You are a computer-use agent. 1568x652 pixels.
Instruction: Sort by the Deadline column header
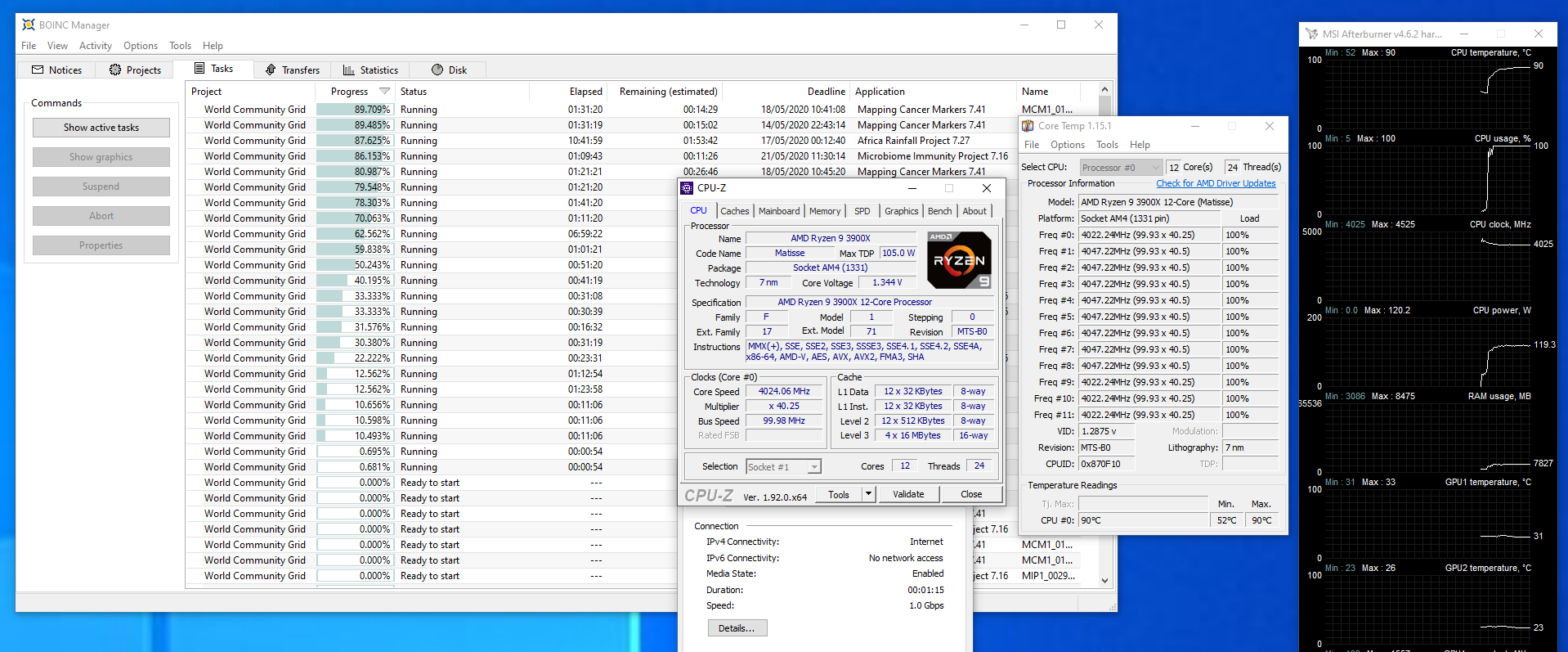coord(786,92)
